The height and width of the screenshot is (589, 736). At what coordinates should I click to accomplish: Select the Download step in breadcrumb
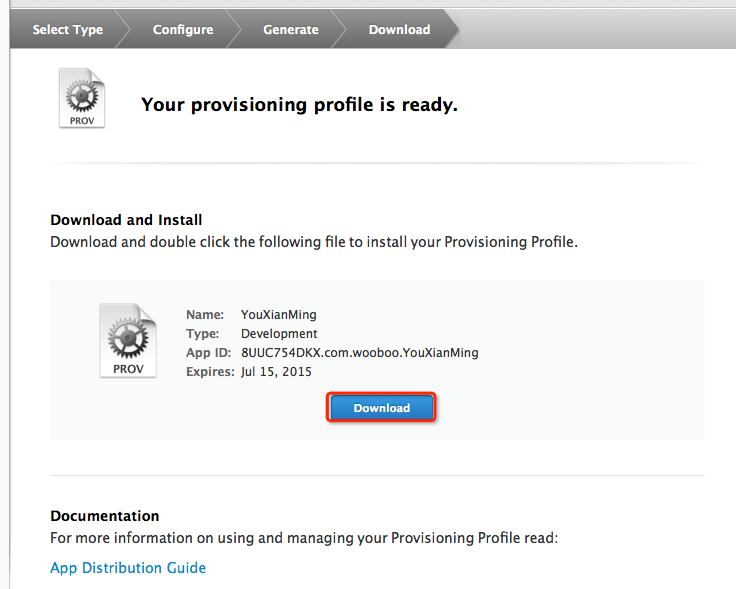tap(399, 30)
